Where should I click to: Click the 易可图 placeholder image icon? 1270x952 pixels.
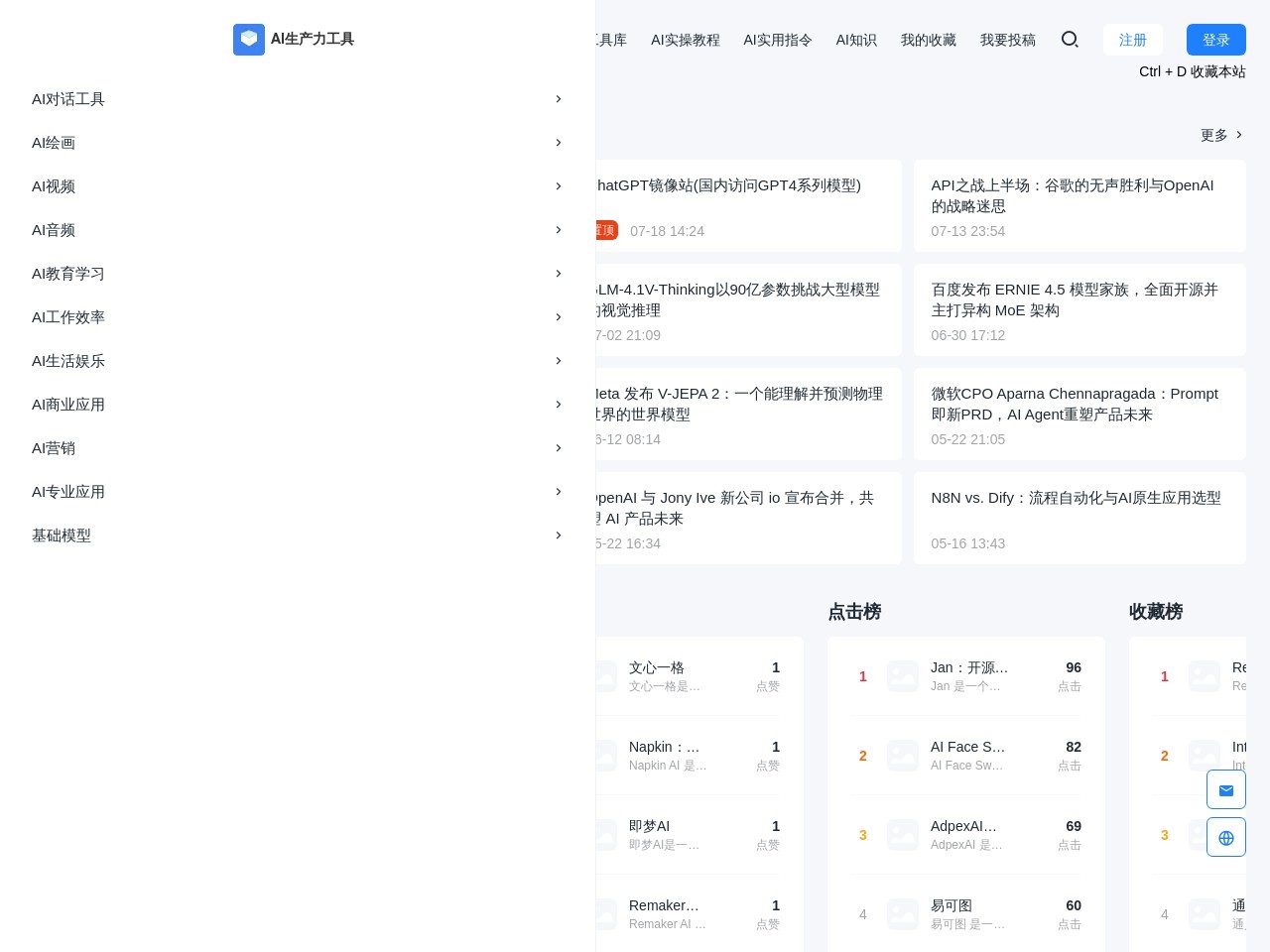point(903,914)
